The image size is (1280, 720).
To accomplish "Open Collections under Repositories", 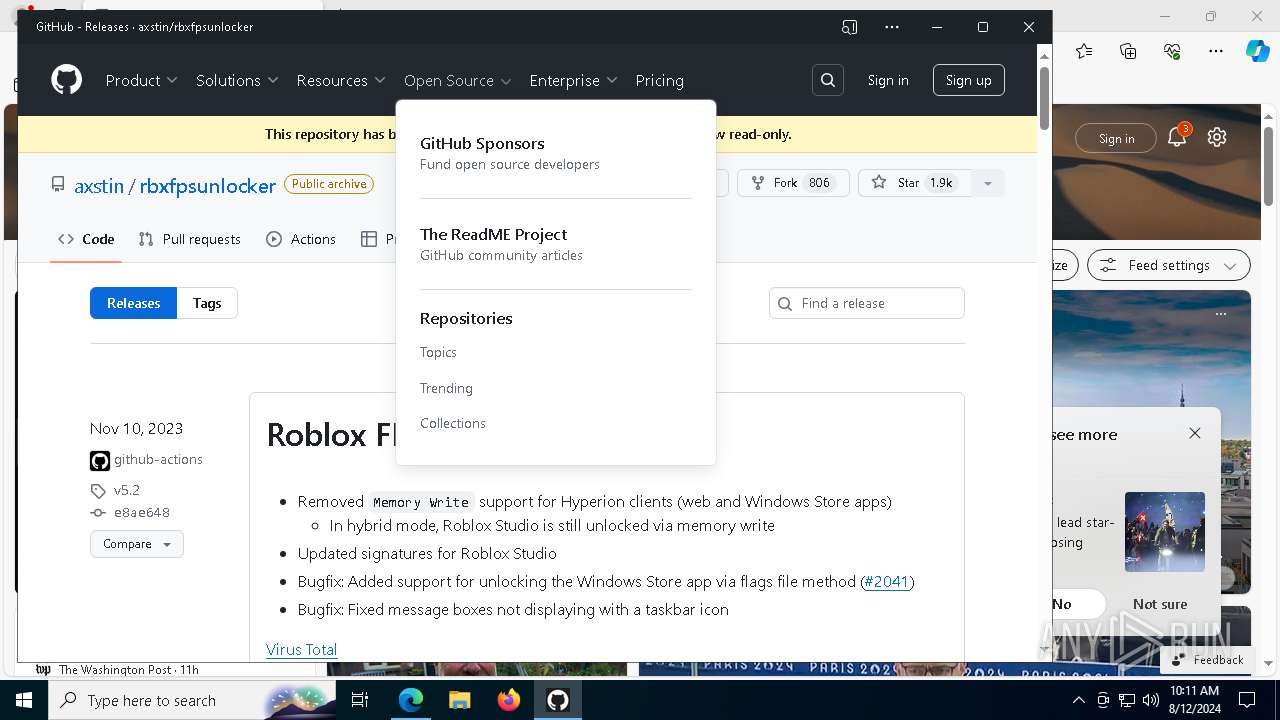I will [x=453, y=423].
